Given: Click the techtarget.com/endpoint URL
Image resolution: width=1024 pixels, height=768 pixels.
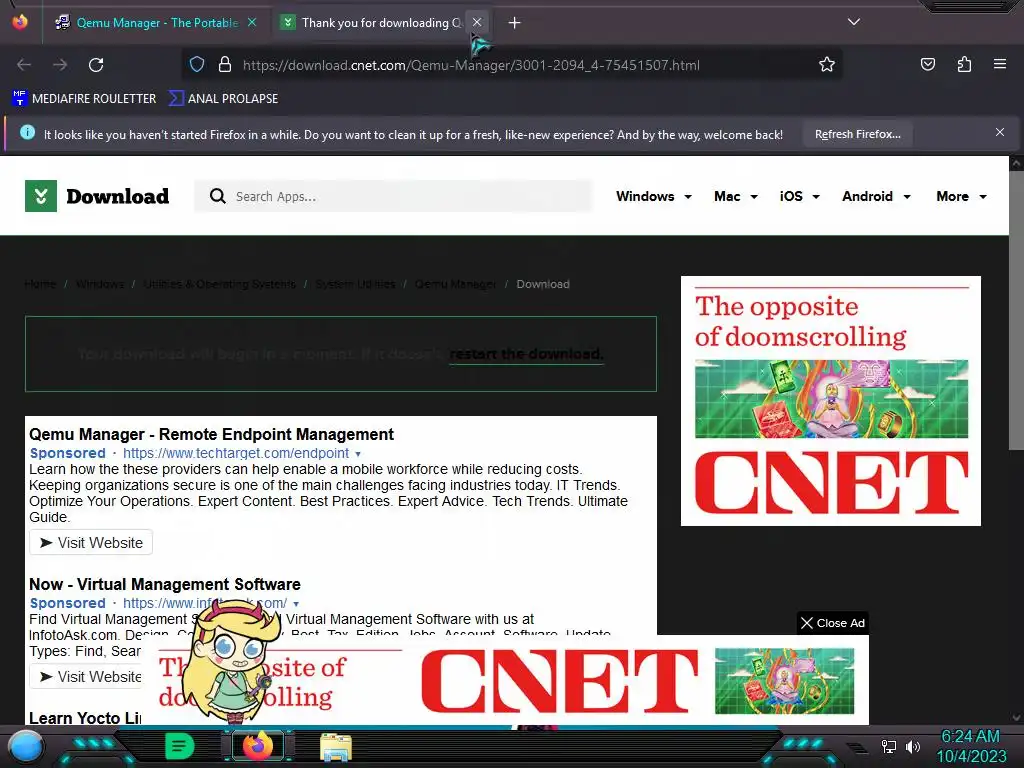Looking at the screenshot, I should (x=236, y=453).
